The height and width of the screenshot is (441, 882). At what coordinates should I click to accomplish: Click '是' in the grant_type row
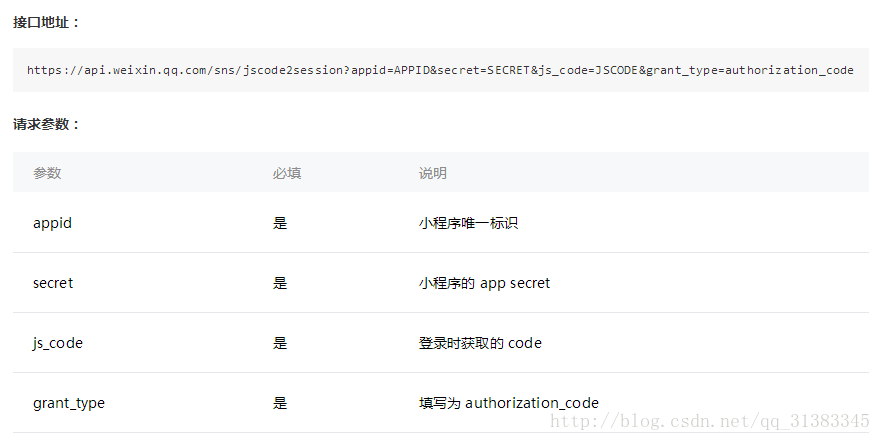[x=280, y=403]
